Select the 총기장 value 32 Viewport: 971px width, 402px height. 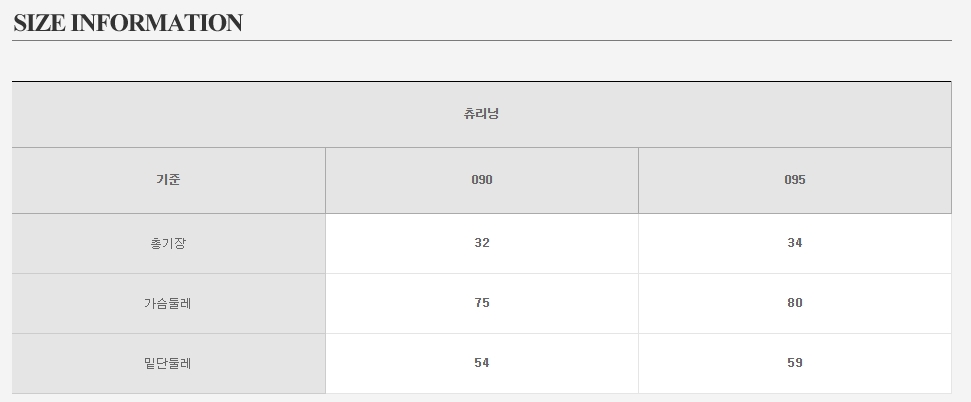[482, 243]
